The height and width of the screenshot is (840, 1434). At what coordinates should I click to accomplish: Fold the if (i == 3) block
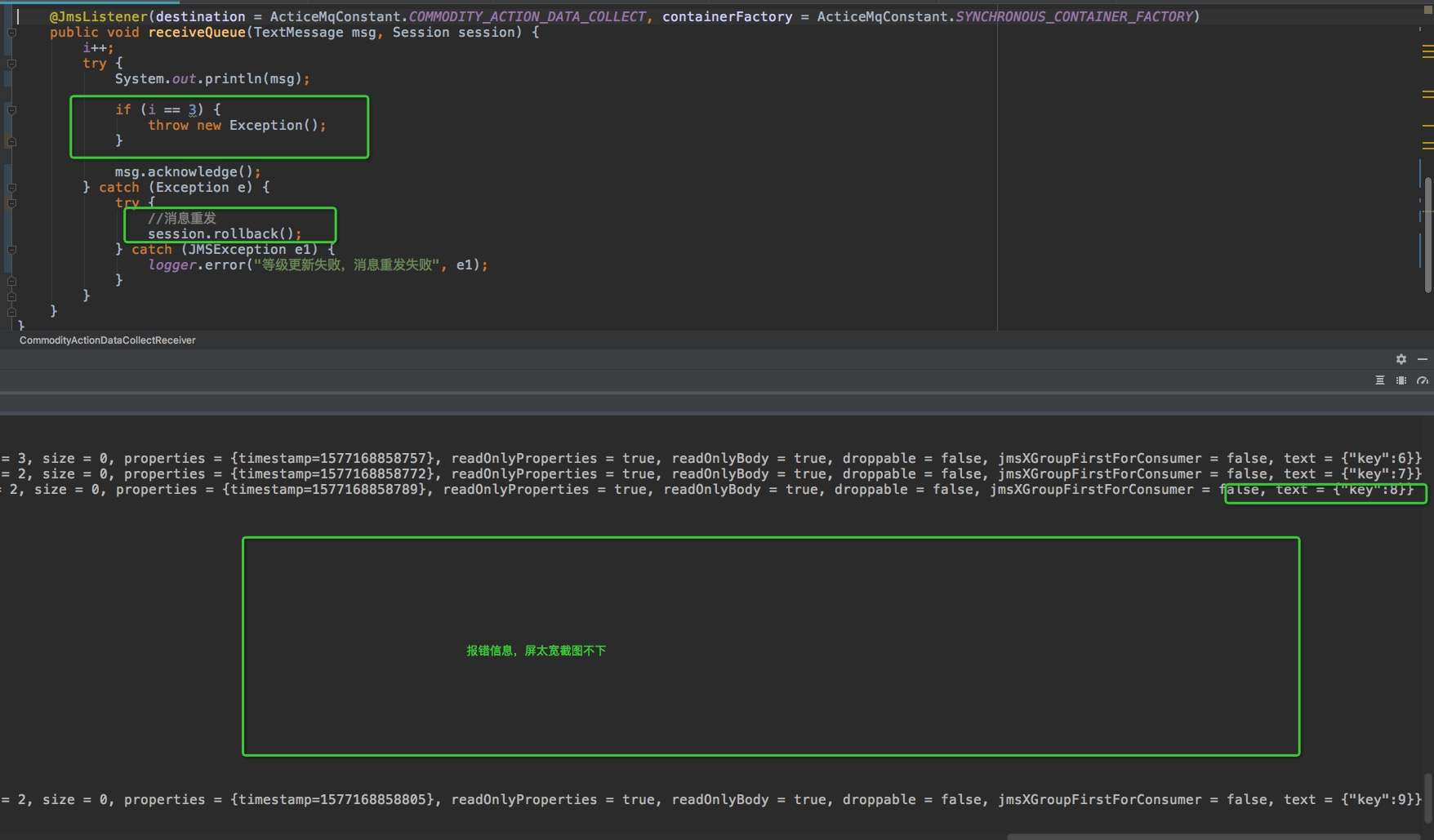click(x=11, y=110)
